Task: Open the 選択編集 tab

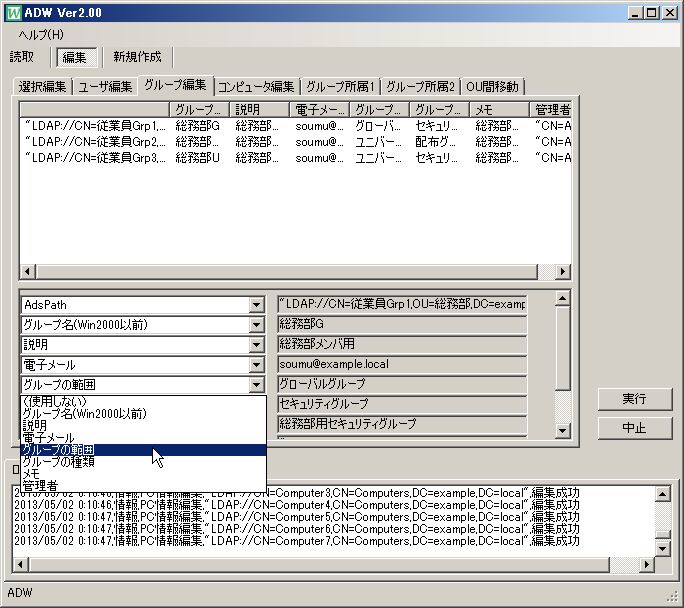Action: coord(42,86)
